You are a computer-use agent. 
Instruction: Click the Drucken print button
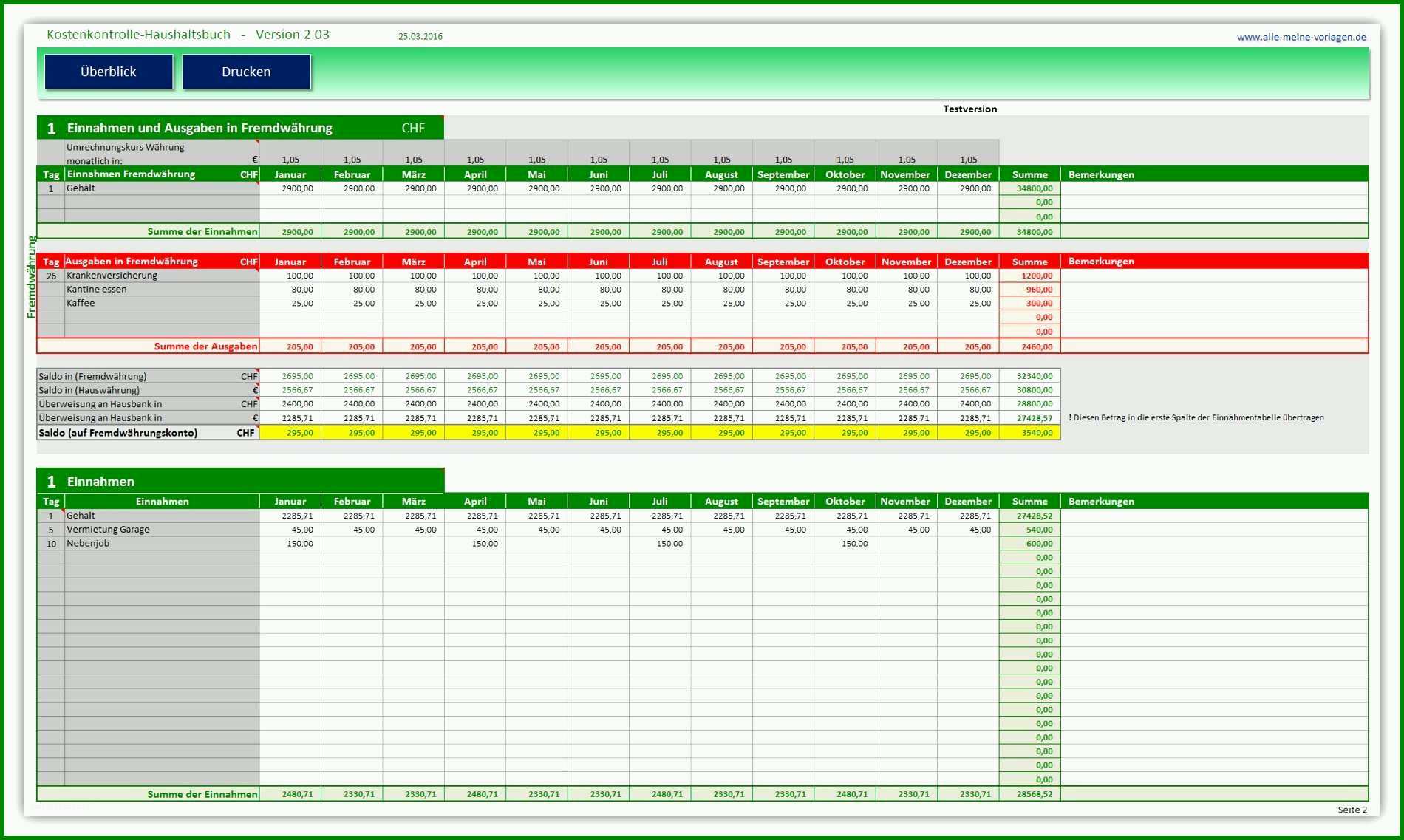[247, 72]
